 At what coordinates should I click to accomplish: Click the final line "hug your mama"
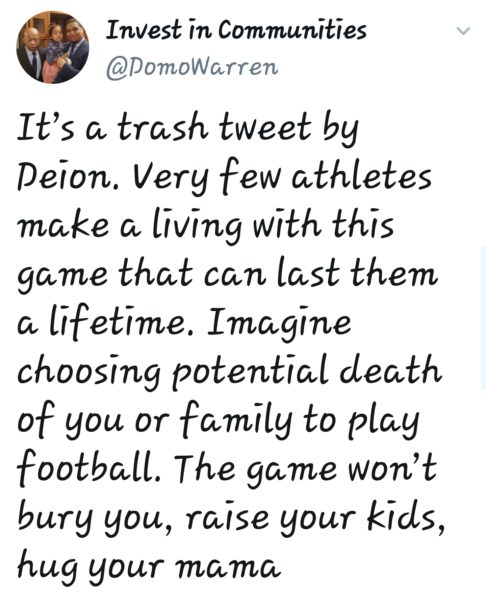(149, 567)
